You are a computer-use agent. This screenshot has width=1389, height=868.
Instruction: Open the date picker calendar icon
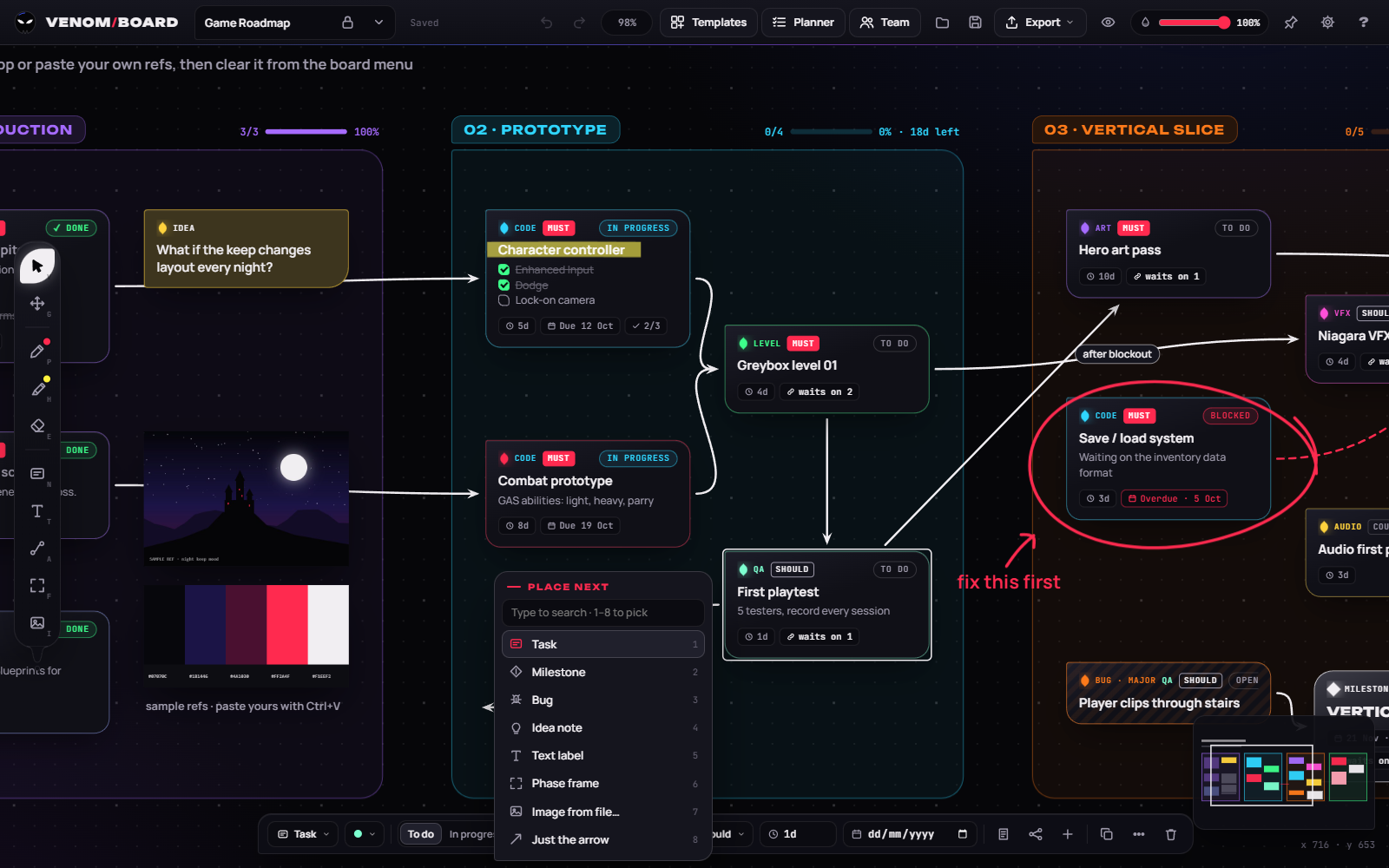(963, 834)
